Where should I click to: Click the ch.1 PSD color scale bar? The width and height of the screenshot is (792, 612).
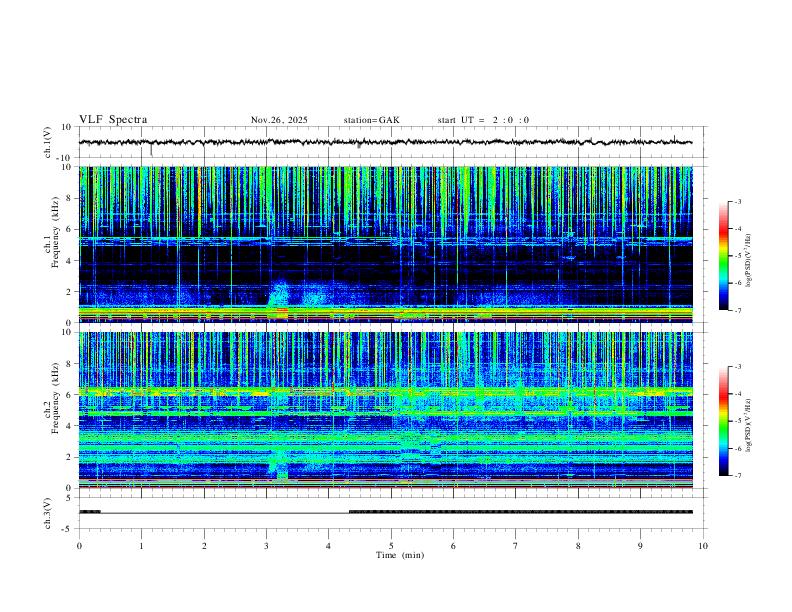point(723,256)
